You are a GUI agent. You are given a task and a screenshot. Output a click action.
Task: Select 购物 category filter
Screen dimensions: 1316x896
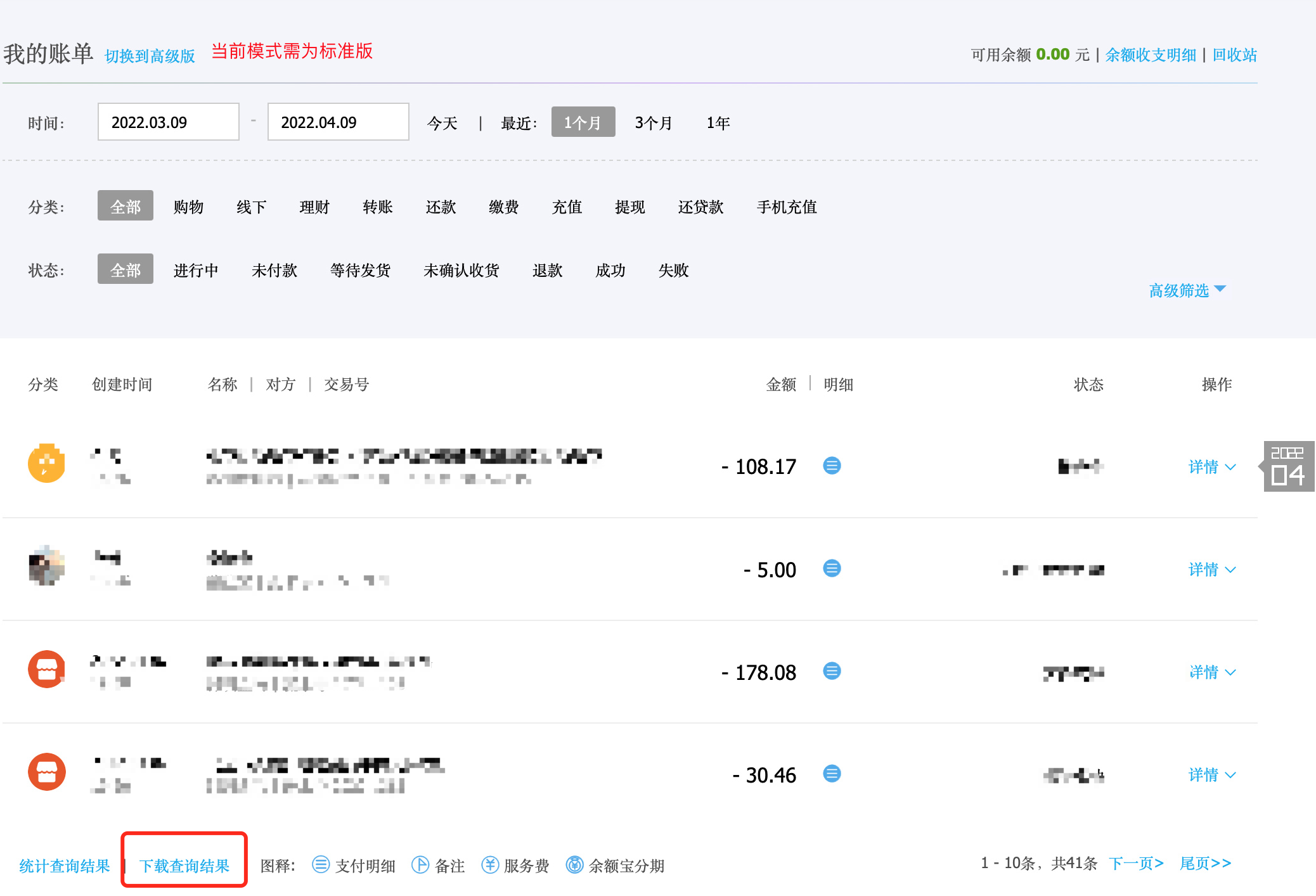pyautogui.click(x=188, y=207)
